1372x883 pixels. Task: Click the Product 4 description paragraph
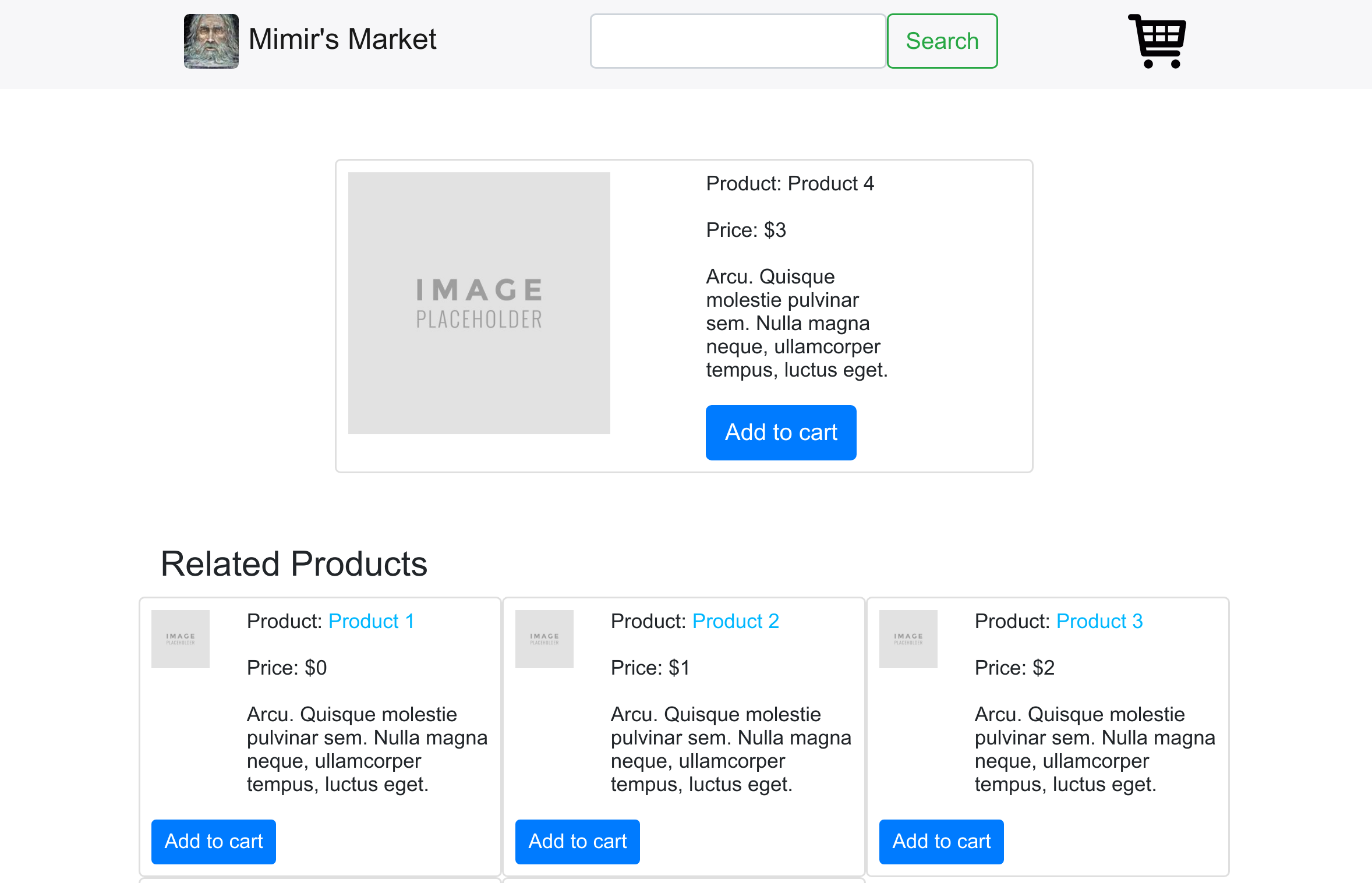tap(795, 323)
